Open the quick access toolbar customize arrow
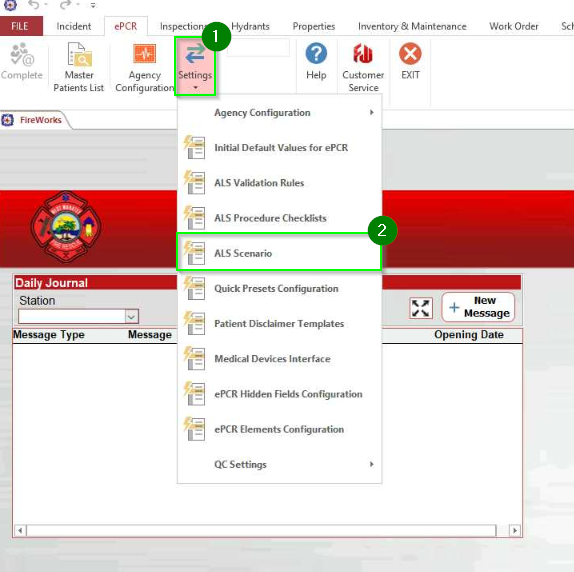This screenshot has height=572, width=574. [x=93, y=5]
